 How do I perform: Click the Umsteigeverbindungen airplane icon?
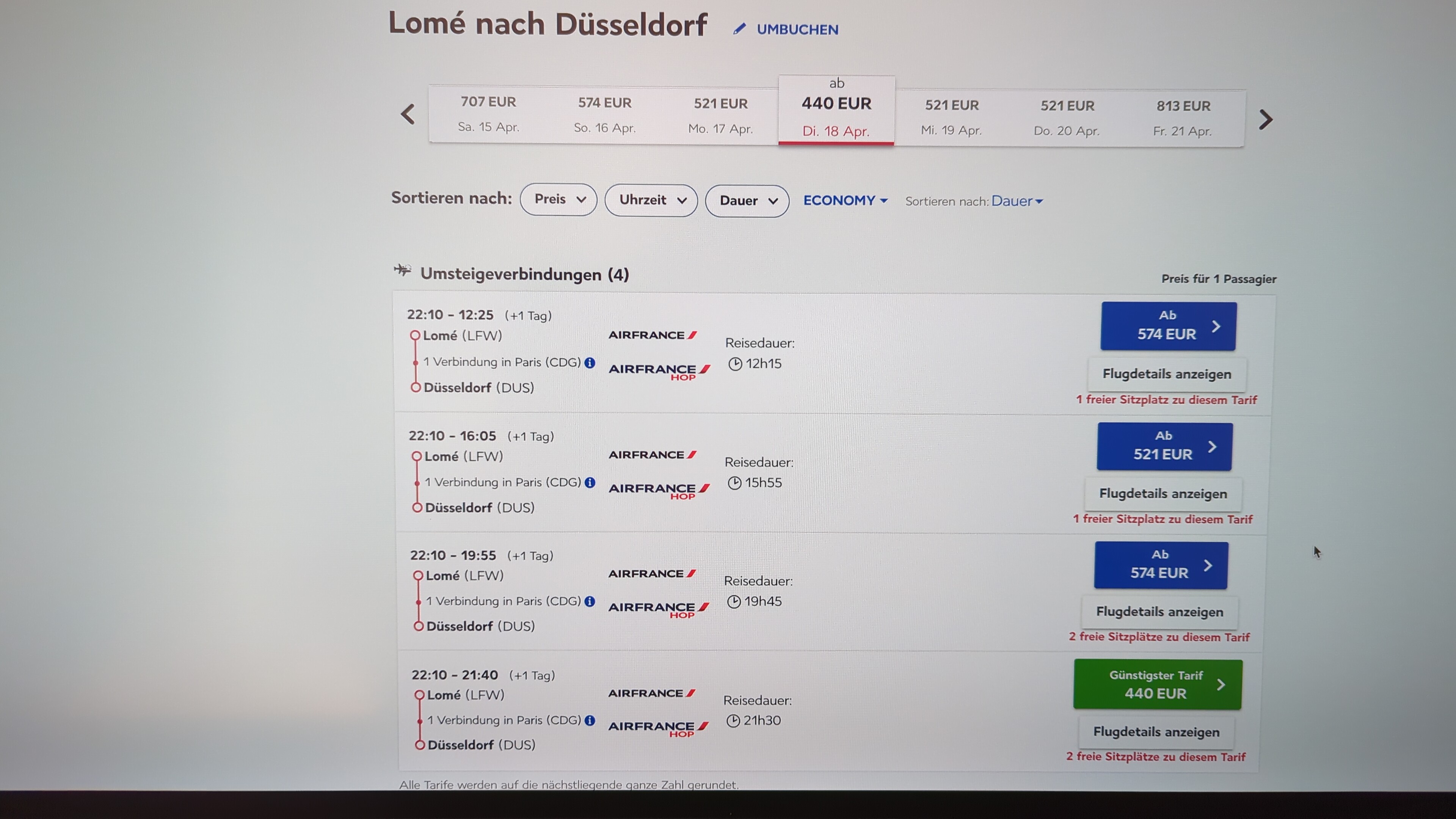(402, 270)
